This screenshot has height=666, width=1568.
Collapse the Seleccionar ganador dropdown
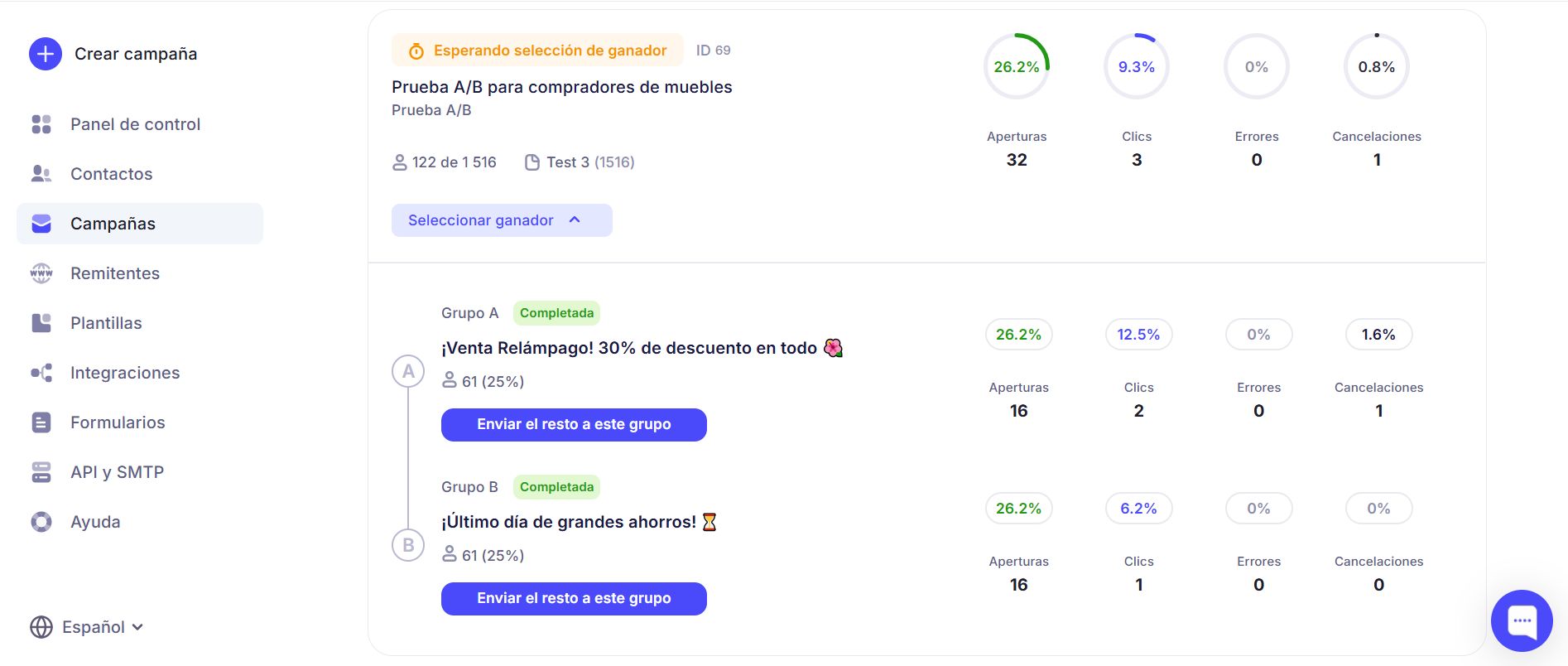(x=501, y=220)
